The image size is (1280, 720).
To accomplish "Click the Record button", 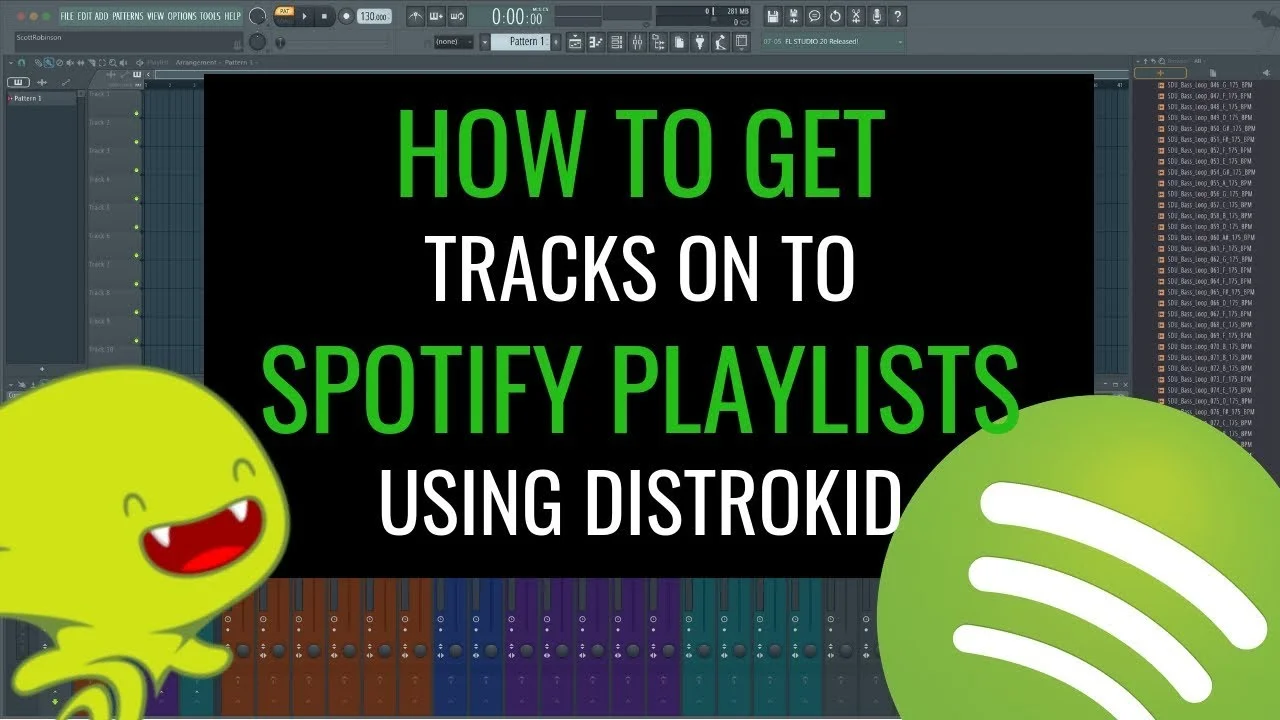I will (346, 16).
